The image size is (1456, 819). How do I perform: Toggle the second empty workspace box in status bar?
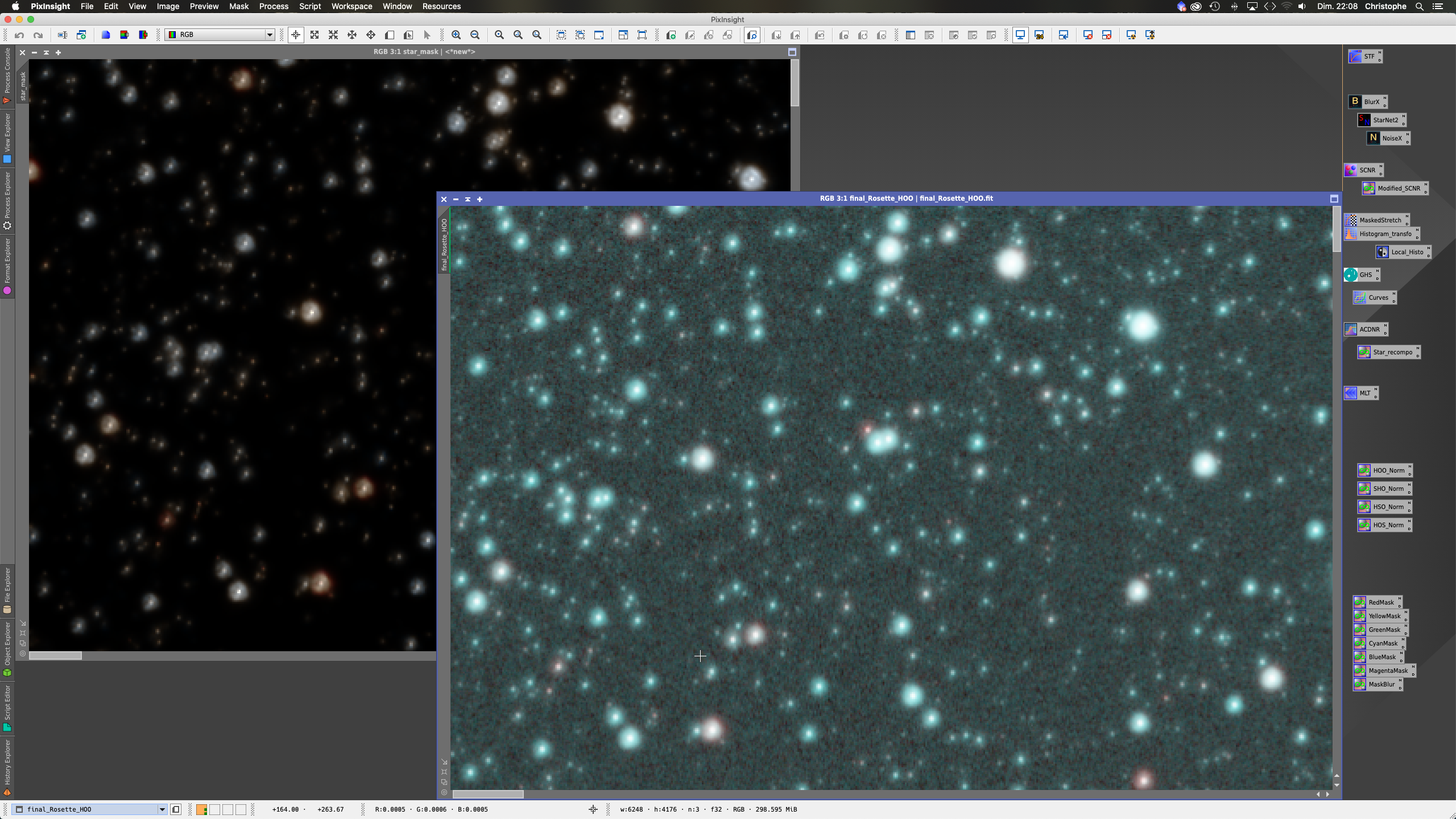[227, 809]
